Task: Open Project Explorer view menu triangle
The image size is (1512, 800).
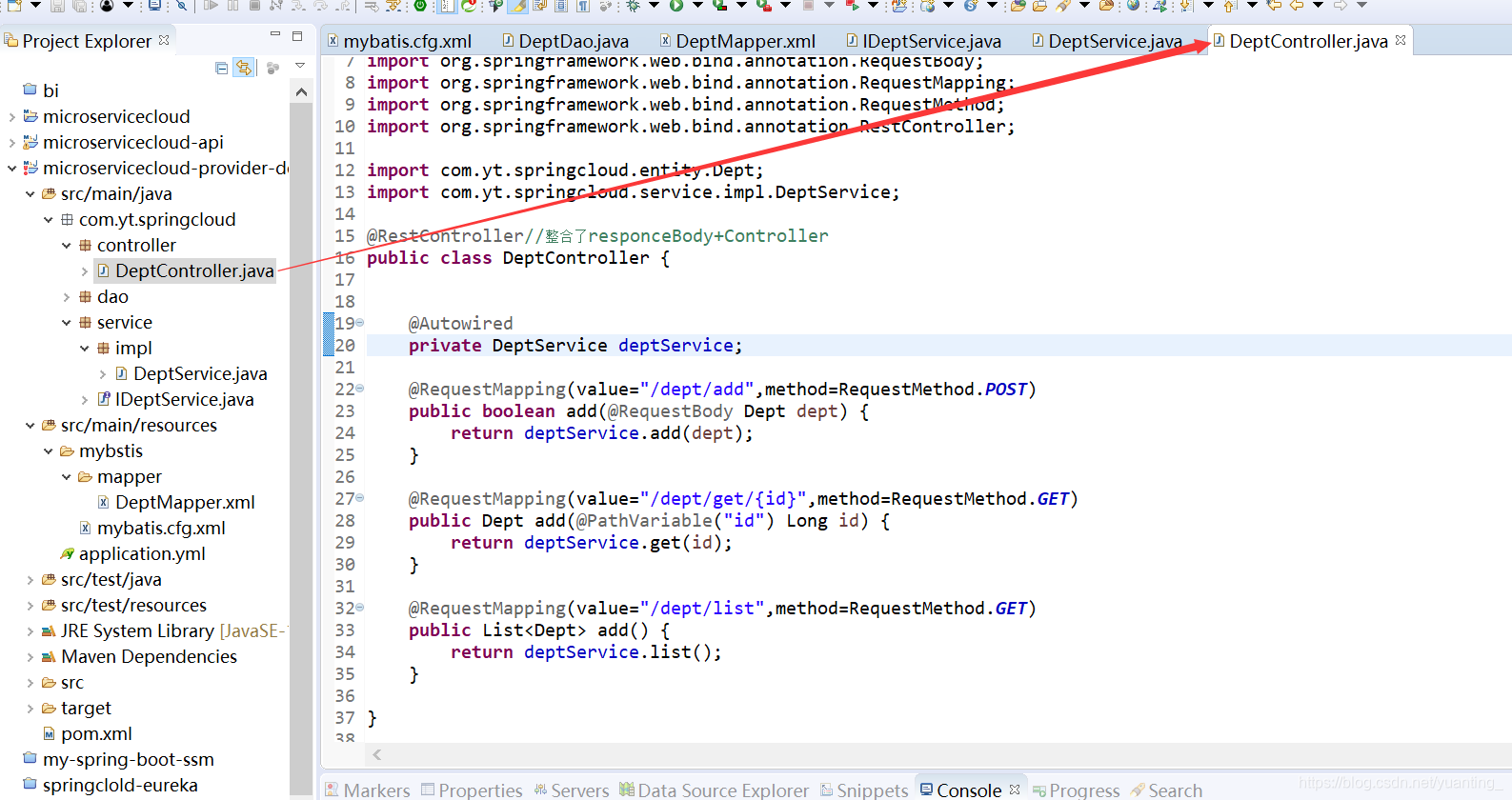Action: tap(300, 66)
